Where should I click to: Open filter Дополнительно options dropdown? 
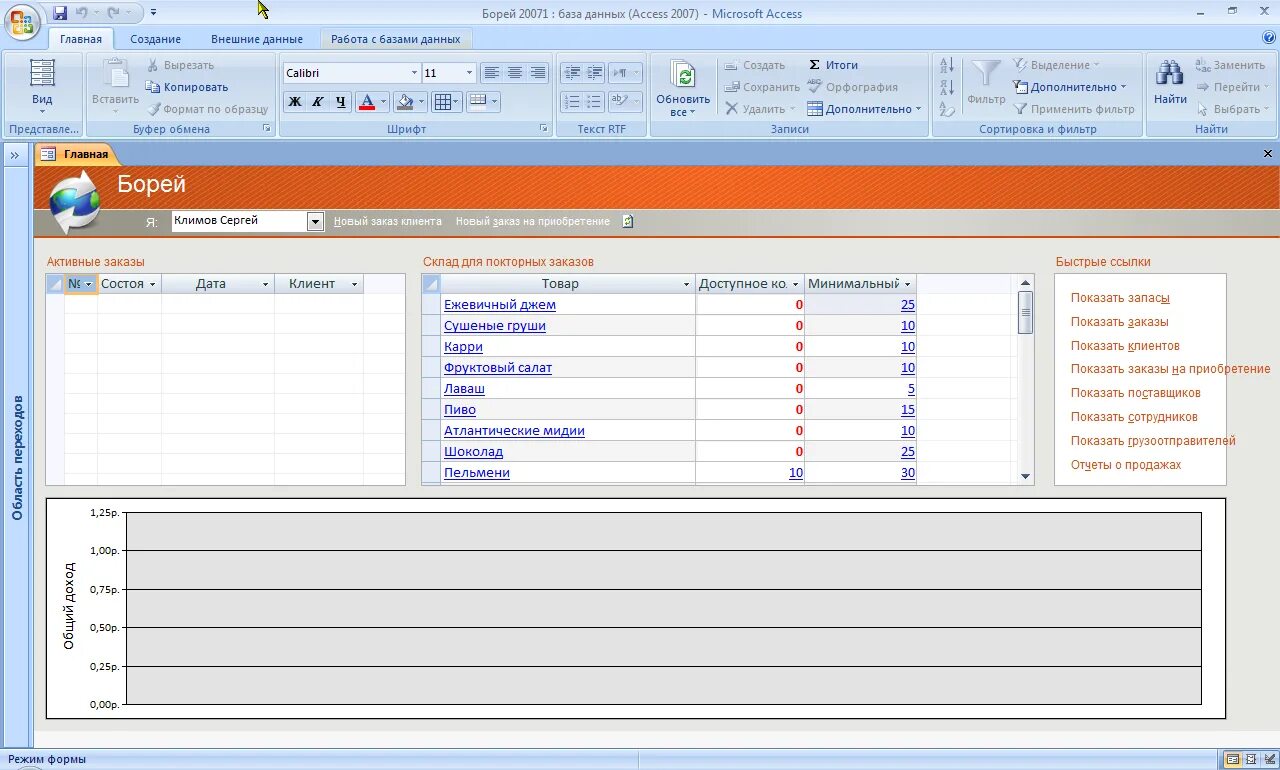pos(1070,87)
